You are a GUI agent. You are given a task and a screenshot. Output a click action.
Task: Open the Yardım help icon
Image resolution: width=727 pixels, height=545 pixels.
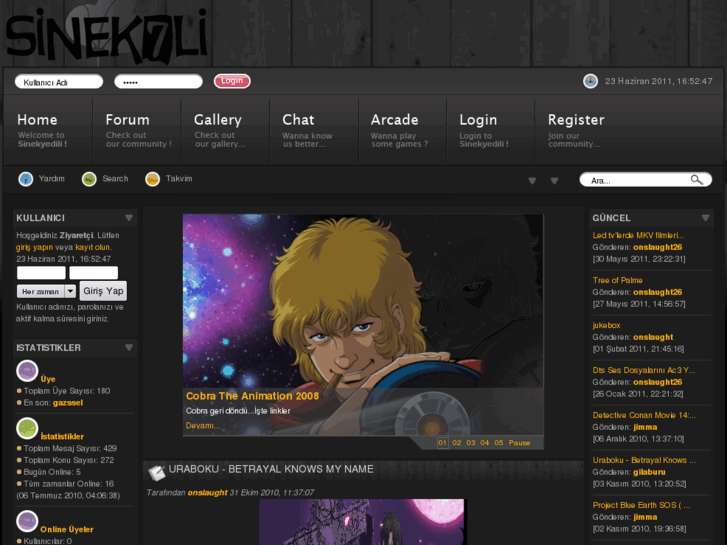pos(26,179)
